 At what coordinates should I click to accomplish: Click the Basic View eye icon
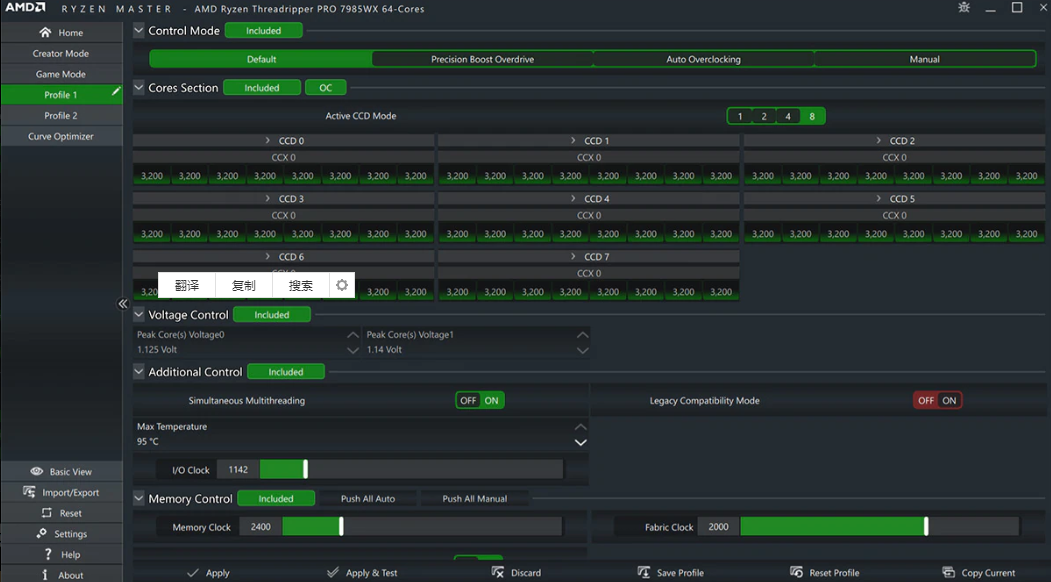click(x=37, y=471)
